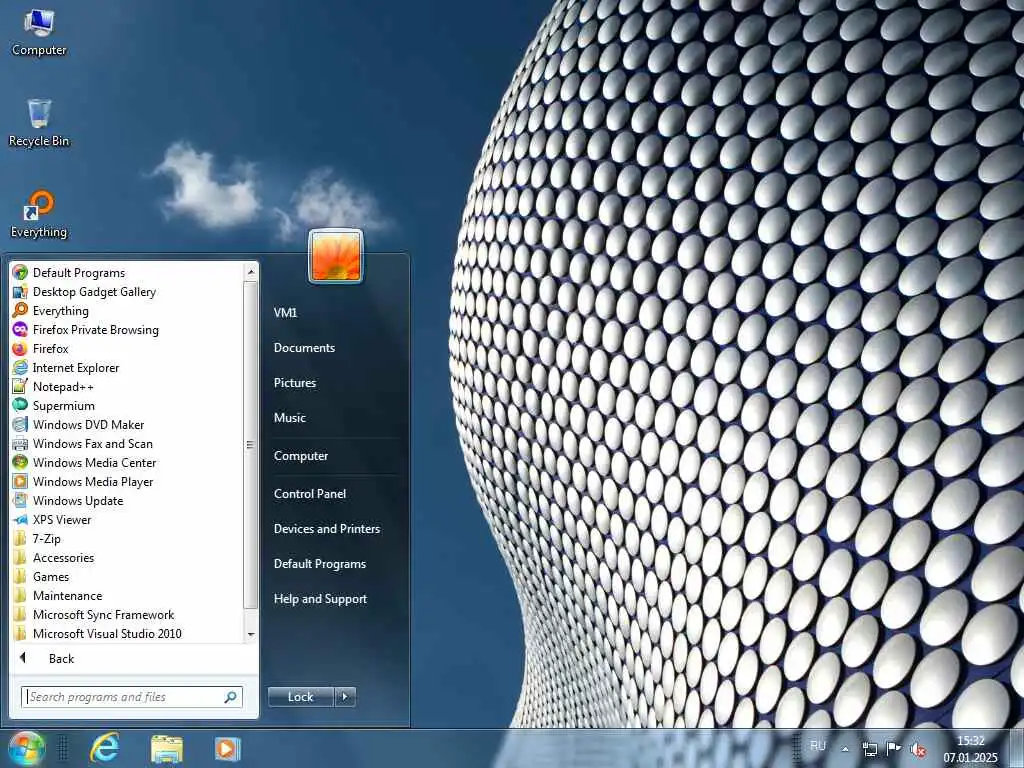1024x768 pixels.
Task: Open the Default Programs icon in program list
Action: coord(20,272)
